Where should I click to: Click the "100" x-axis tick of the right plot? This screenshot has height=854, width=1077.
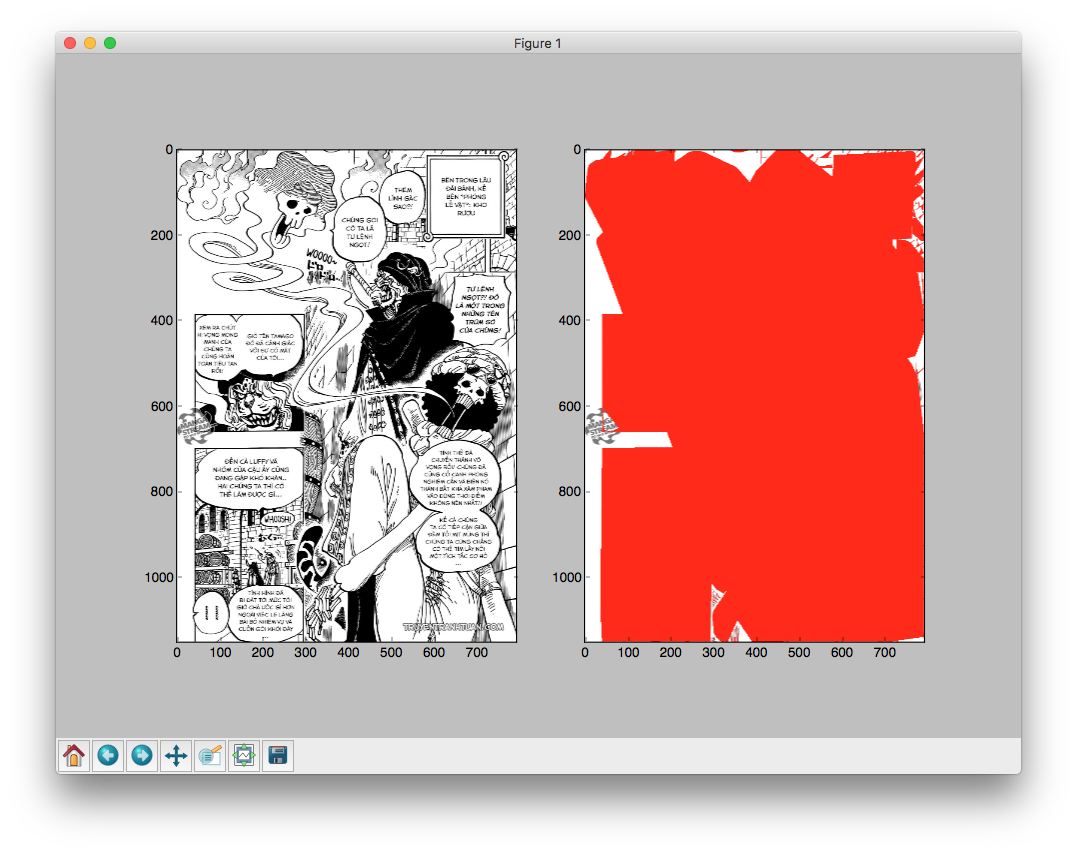pyautogui.click(x=628, y=653)
